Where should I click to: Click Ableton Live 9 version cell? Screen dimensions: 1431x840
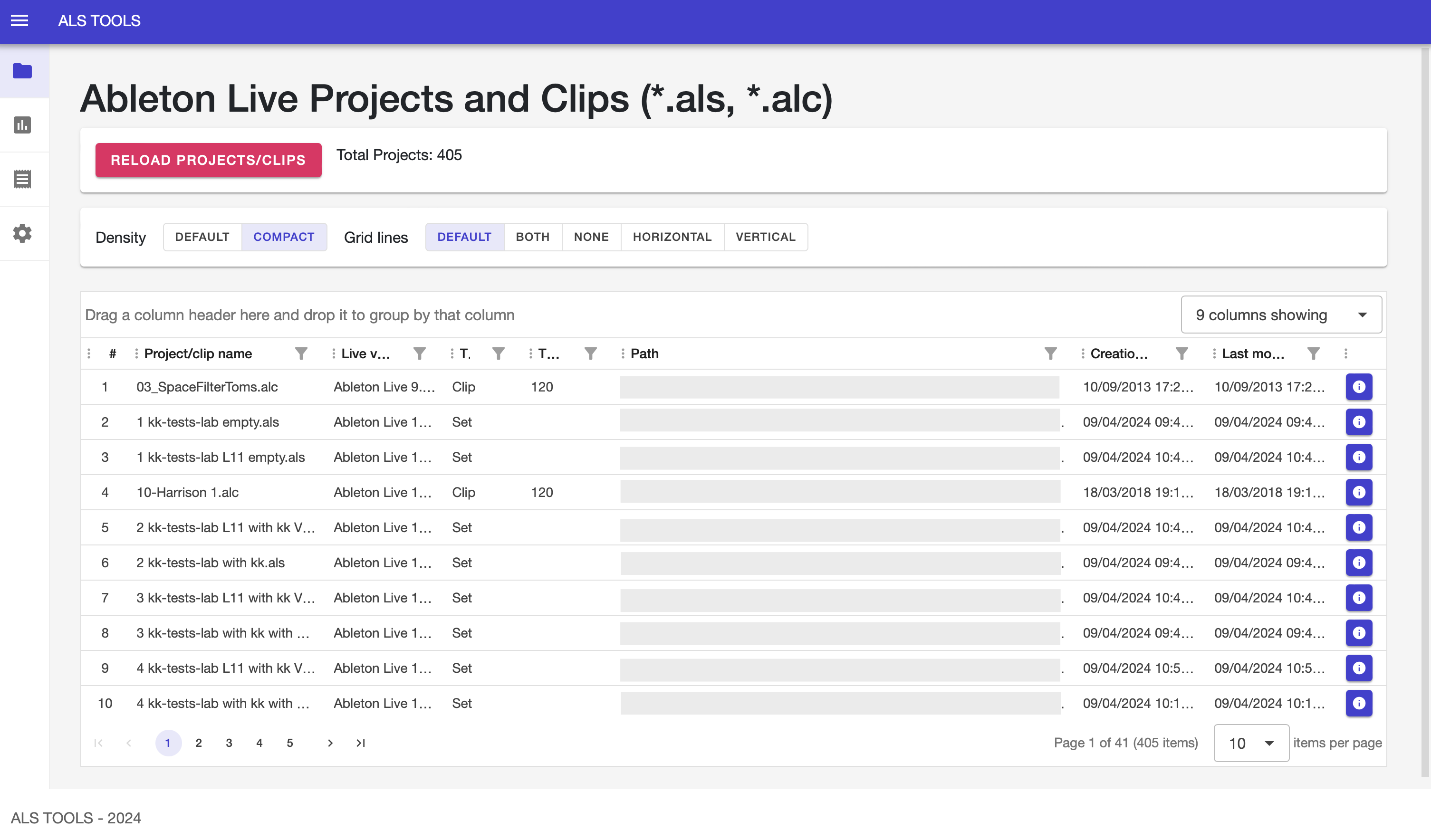tap(384, 387)
